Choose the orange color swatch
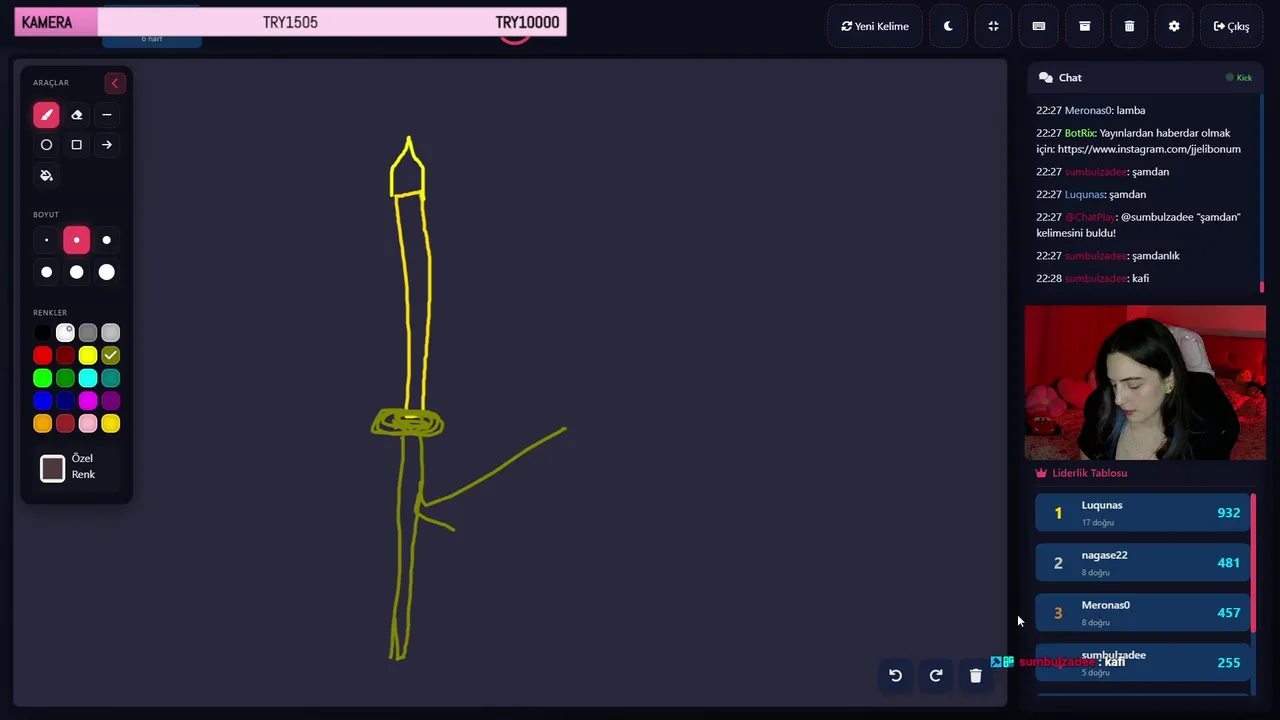1280x720 pixels. point(42,424)
